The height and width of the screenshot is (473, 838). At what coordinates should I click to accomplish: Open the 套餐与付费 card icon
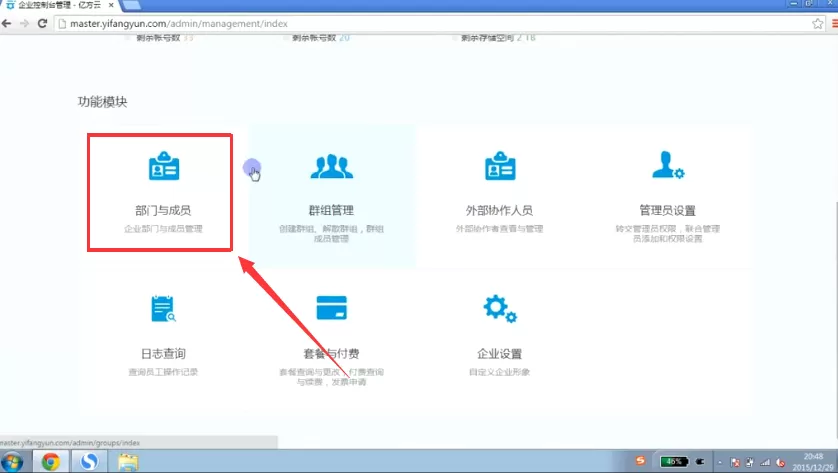(x=331, y=308)
